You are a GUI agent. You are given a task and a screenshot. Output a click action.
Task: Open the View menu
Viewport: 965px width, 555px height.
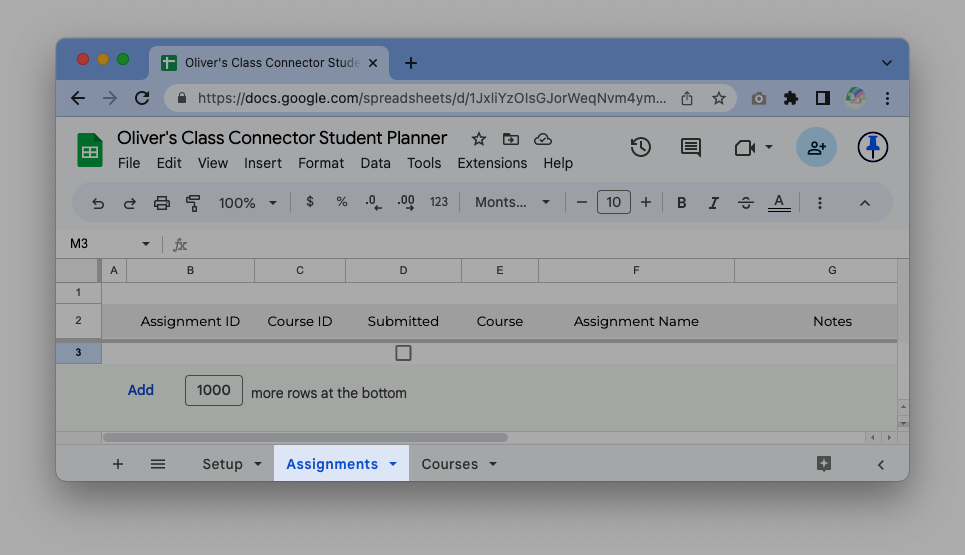213,163
